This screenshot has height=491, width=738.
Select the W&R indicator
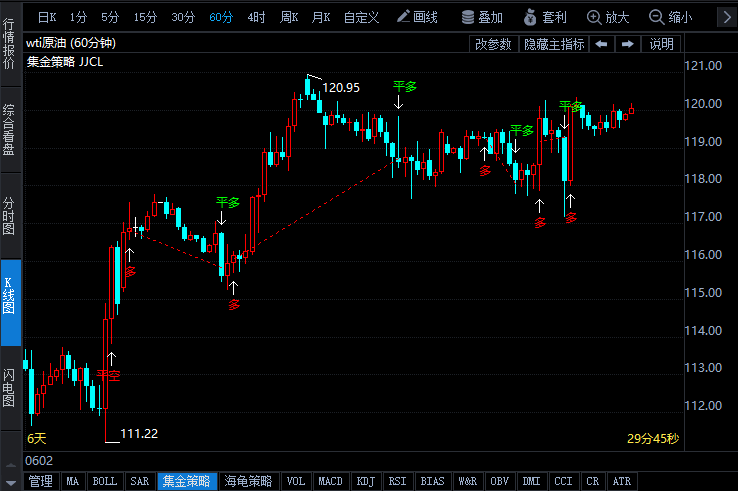[x=467, y=481]
